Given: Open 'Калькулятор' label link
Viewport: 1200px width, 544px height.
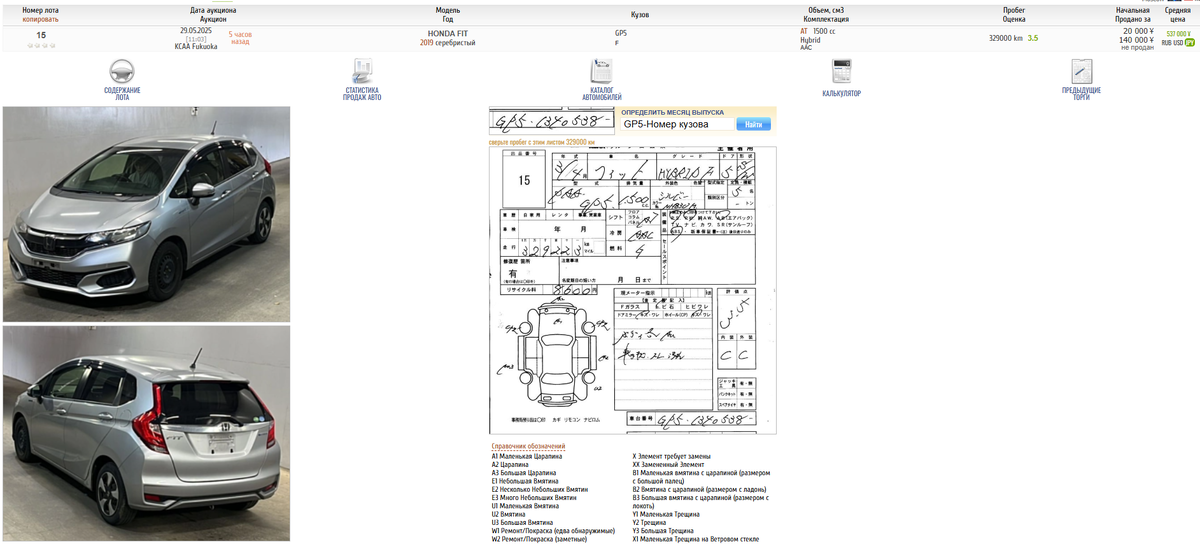Looking at the screenshot, I should click(841, 94).
